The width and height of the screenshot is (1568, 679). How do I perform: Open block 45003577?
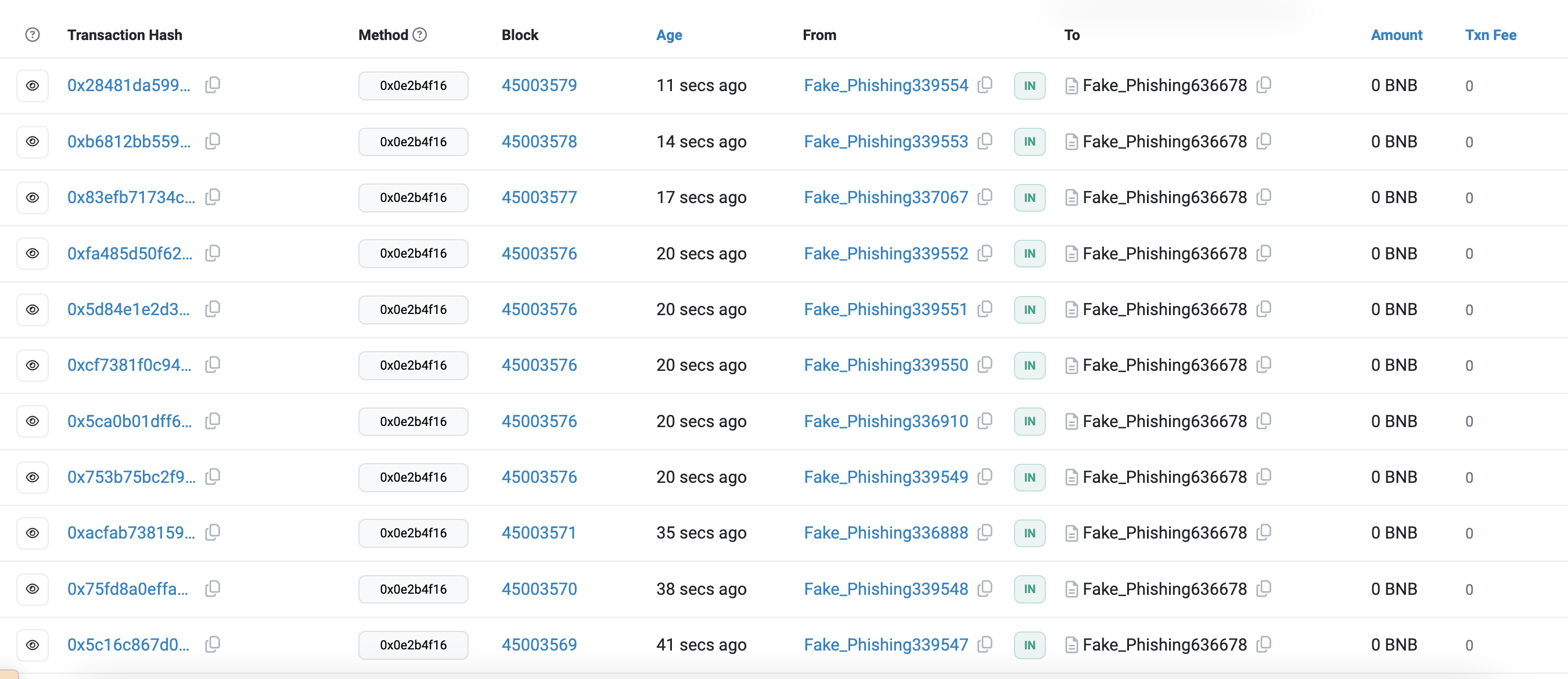(x=540, y=198)
